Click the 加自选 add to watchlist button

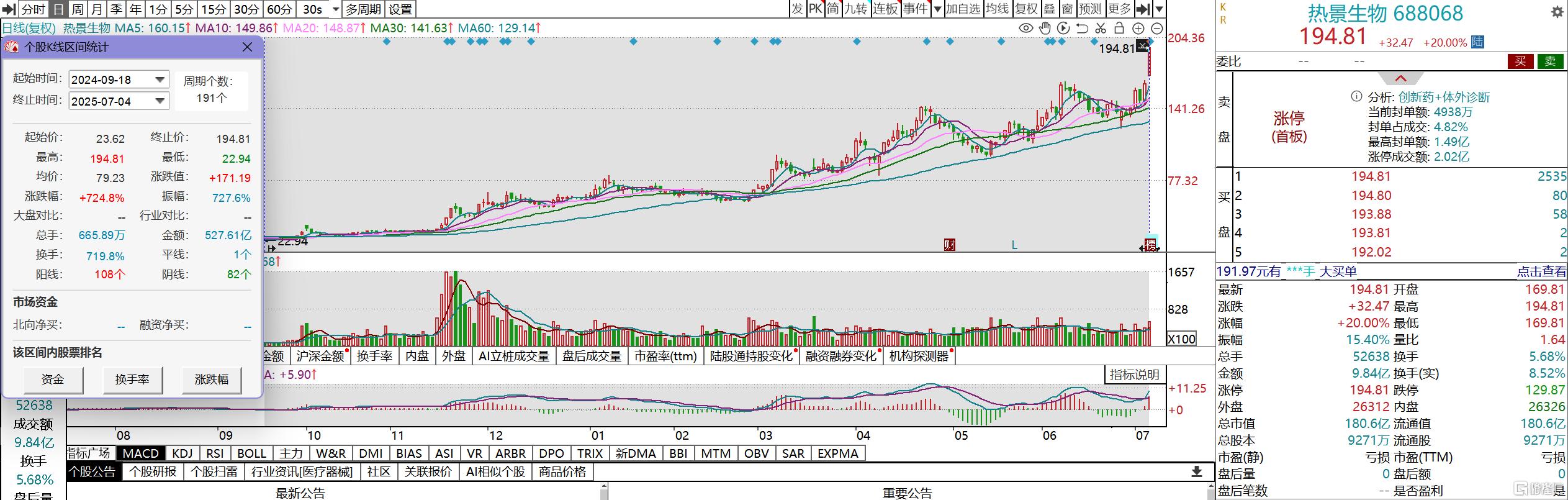click(x=963, y=9)
